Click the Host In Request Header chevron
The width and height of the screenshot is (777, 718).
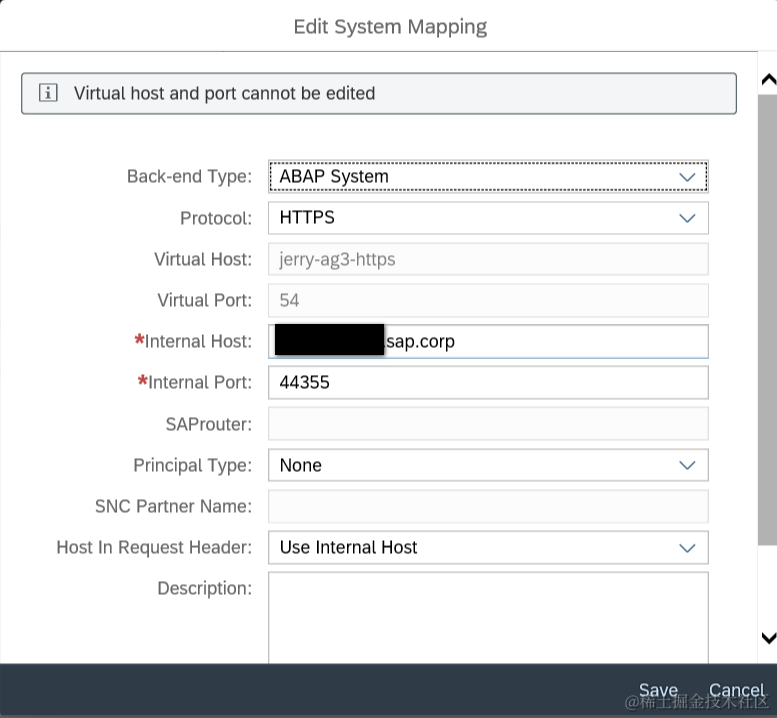point(687,548)
